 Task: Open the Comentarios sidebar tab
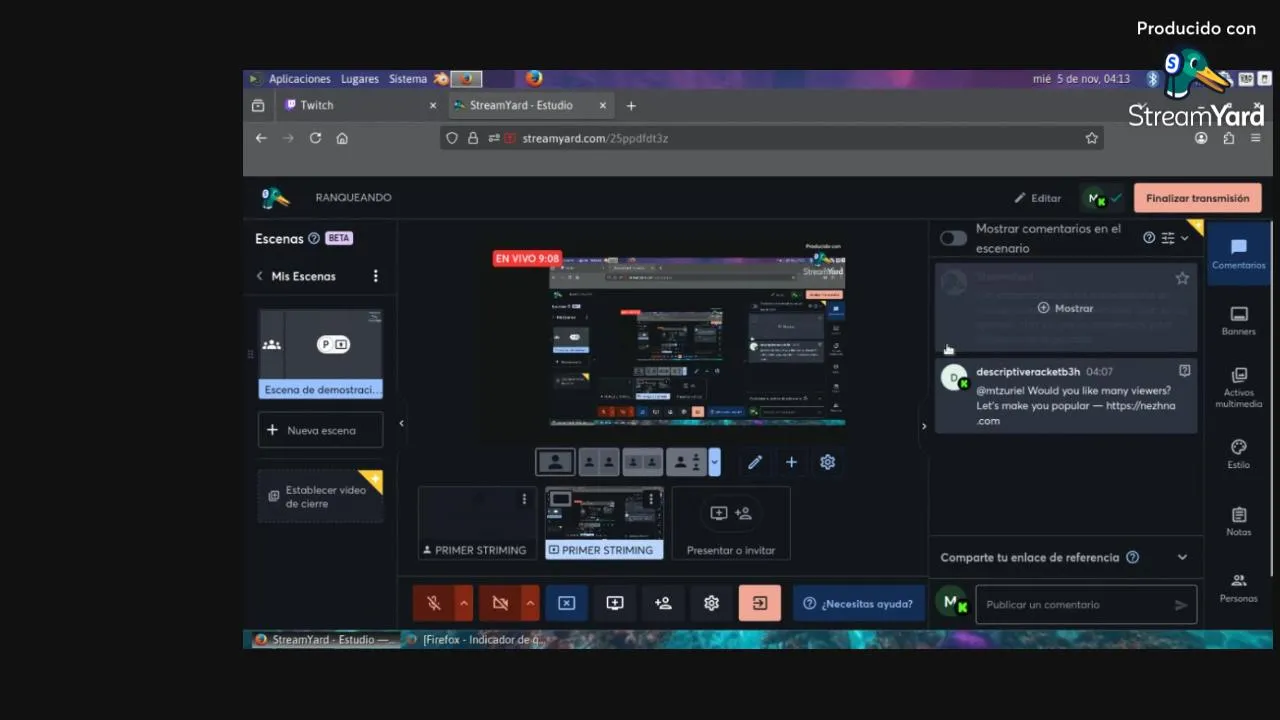[x=1238, y=254]
